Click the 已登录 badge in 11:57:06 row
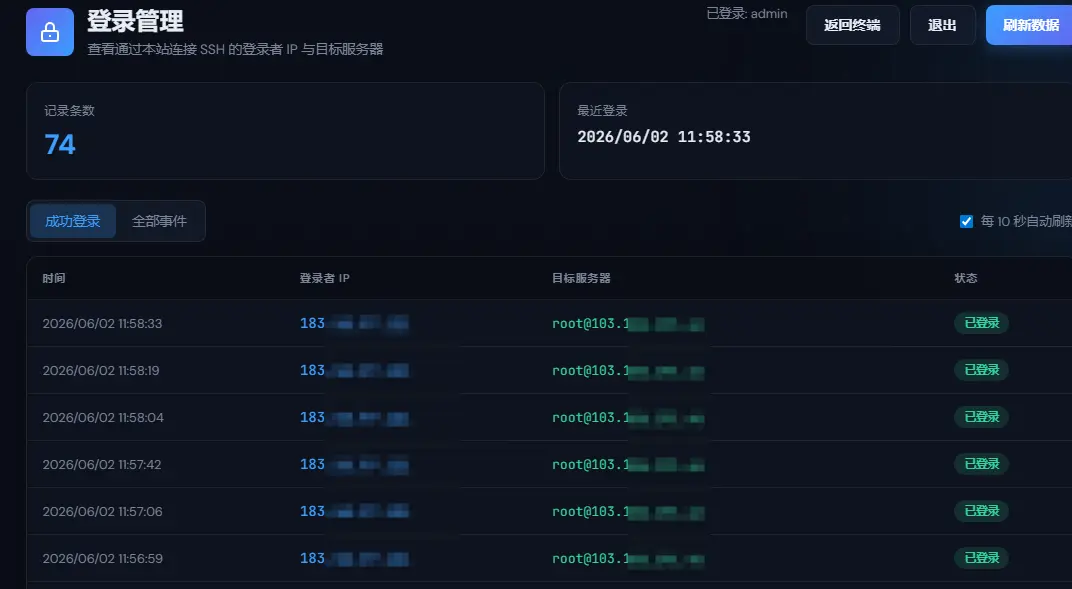Screen dimensions: 1072x589 click(x=982, y=511)
